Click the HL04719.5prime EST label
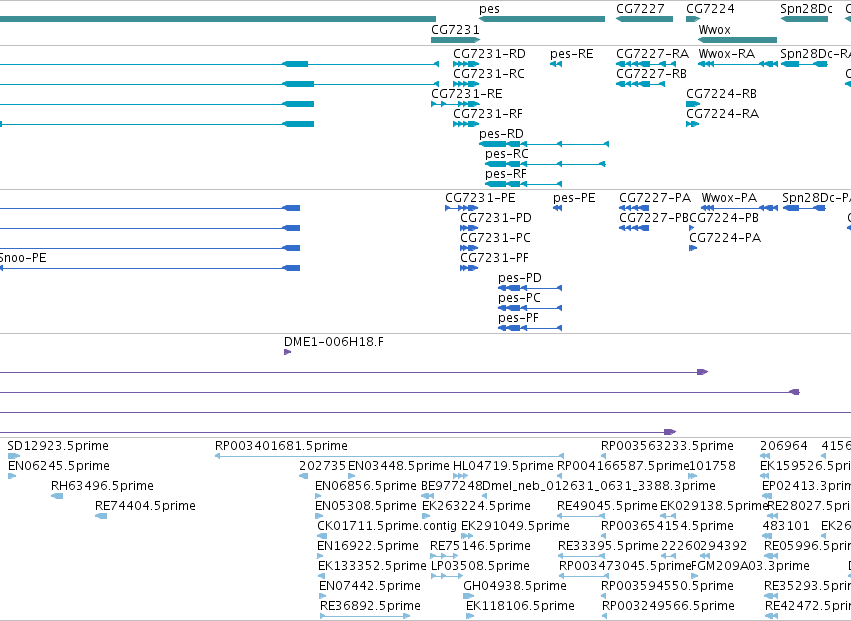The image size is (851, 621). coord(503,466)
